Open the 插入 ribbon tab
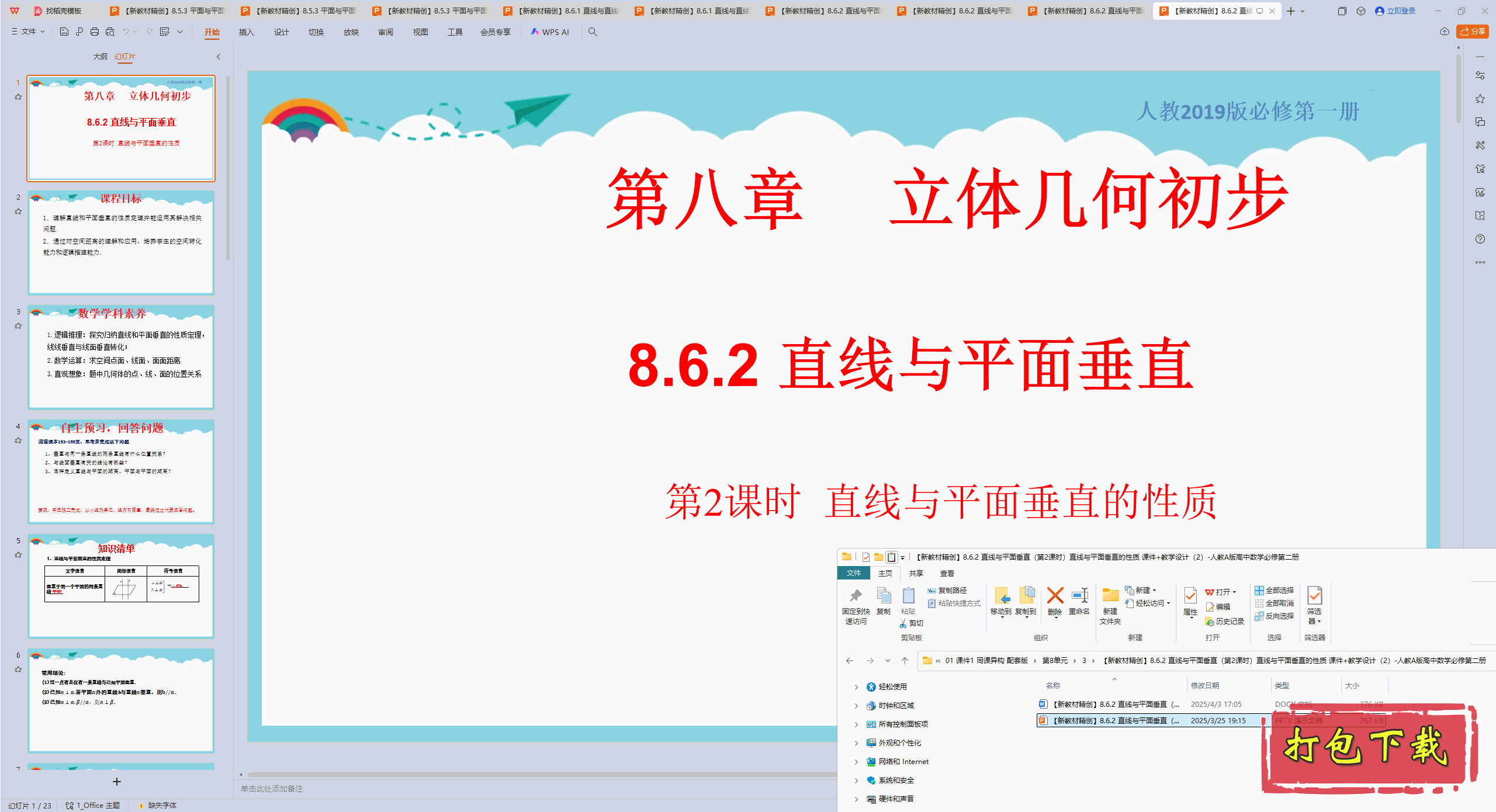The height and width of the screenshot is (812, 1496). [246, 32]
